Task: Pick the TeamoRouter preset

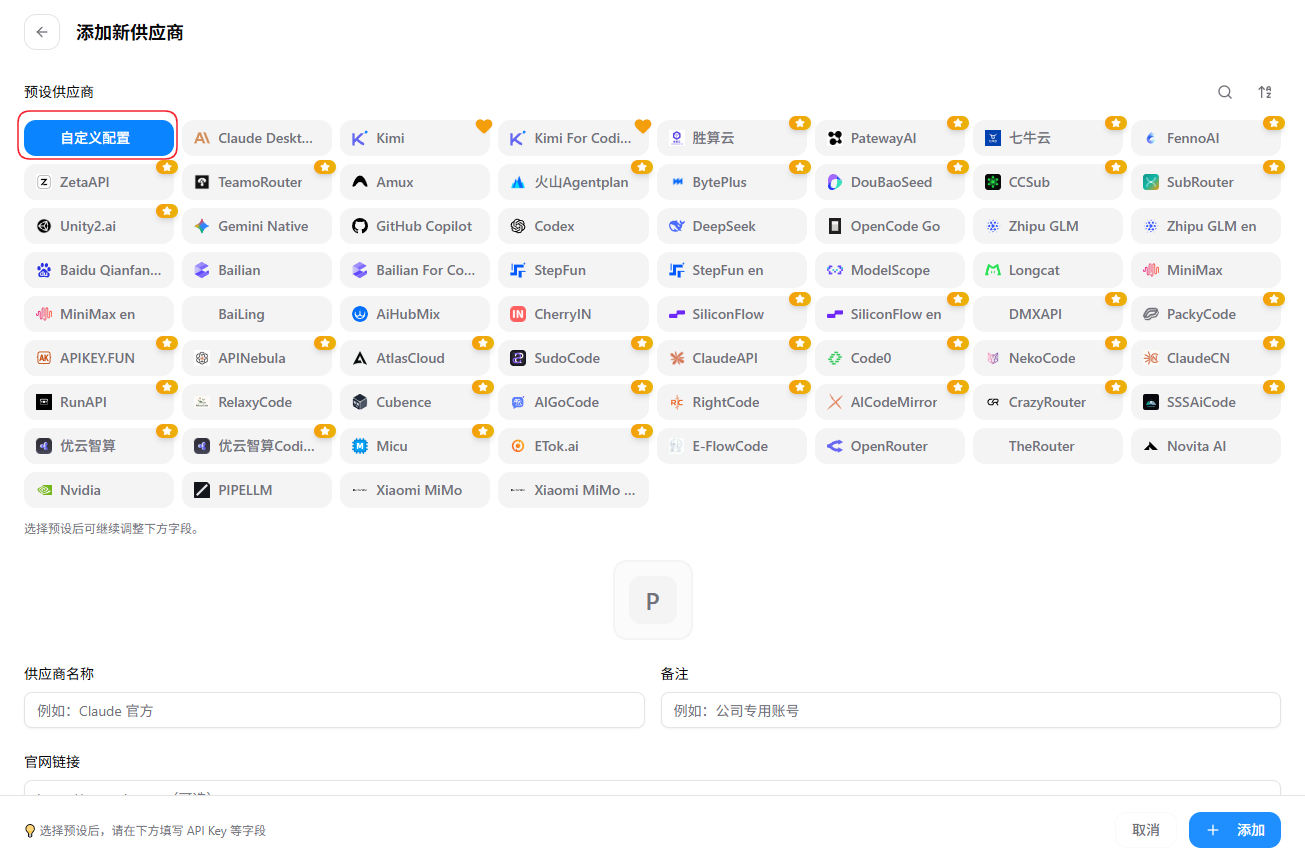Action: [x=257, y=182]
